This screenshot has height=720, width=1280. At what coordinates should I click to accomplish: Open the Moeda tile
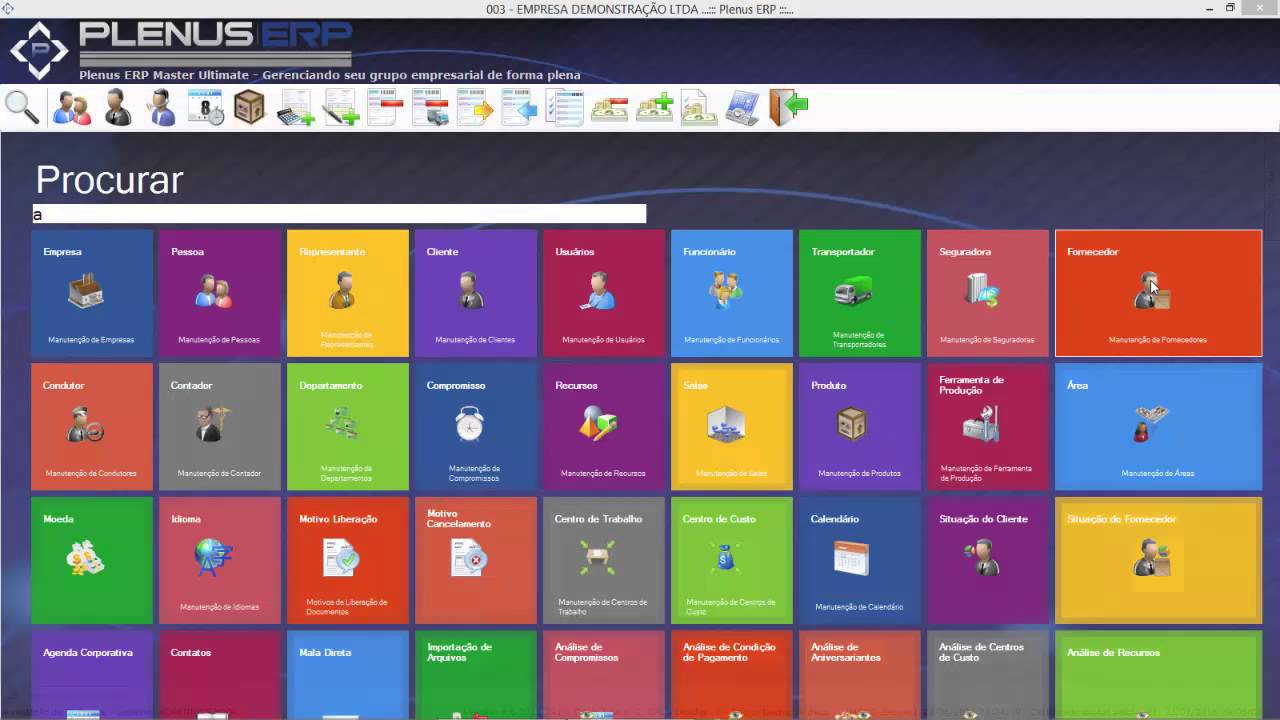pyautogui.click(x=92, y=560)
